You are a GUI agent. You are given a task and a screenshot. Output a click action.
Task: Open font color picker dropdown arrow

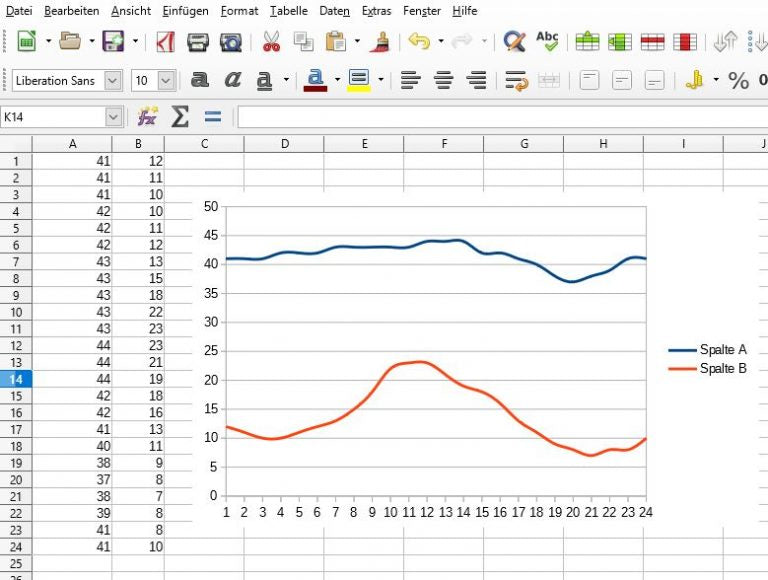coord(337,80)
